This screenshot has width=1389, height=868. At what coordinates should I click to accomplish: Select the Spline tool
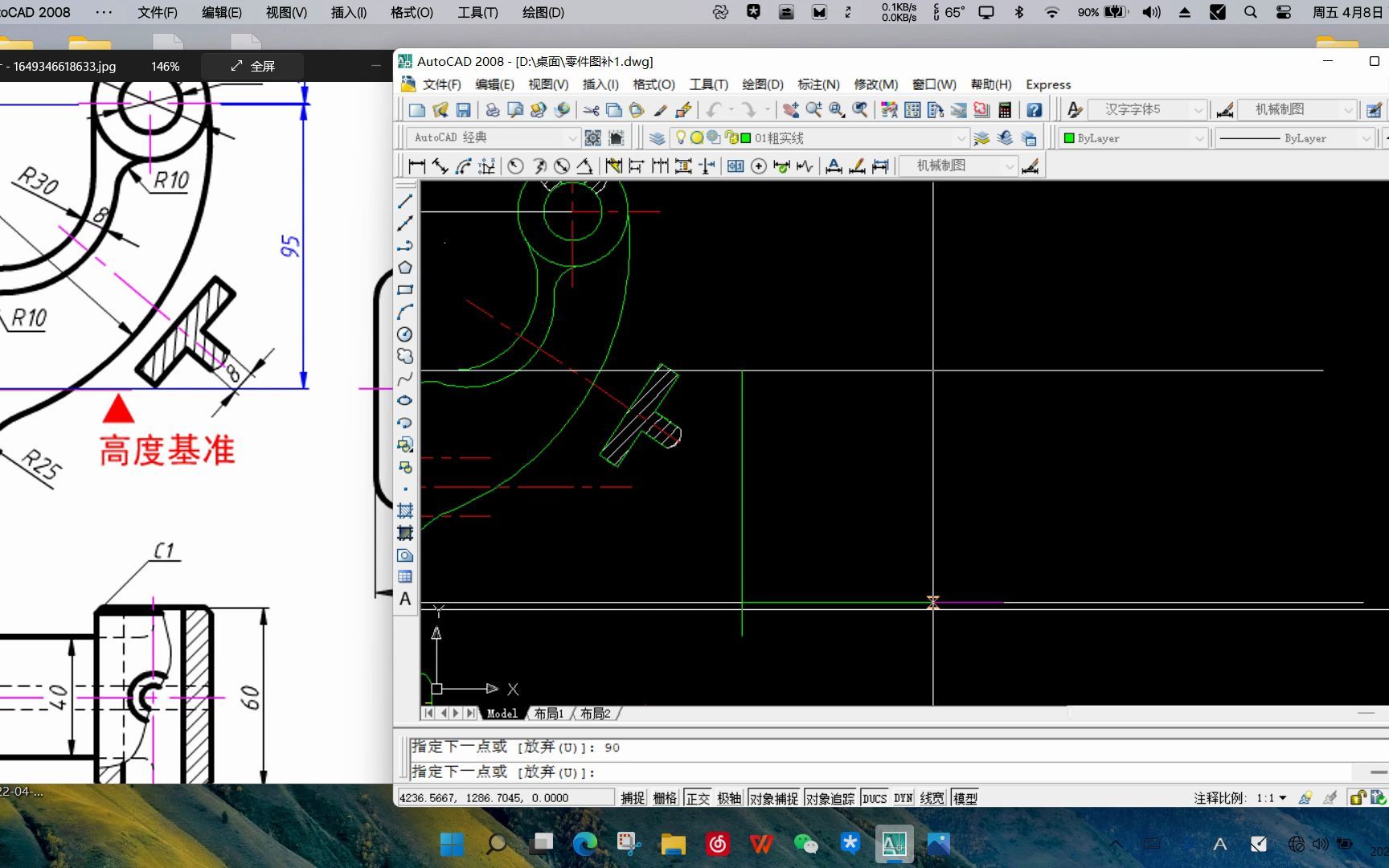click(405, 378)
